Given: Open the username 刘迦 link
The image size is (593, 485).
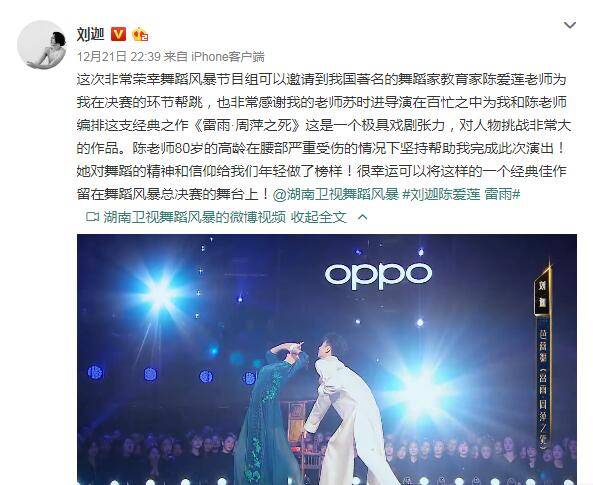Looking at the screenshot, I should click(x=90, y=34).
